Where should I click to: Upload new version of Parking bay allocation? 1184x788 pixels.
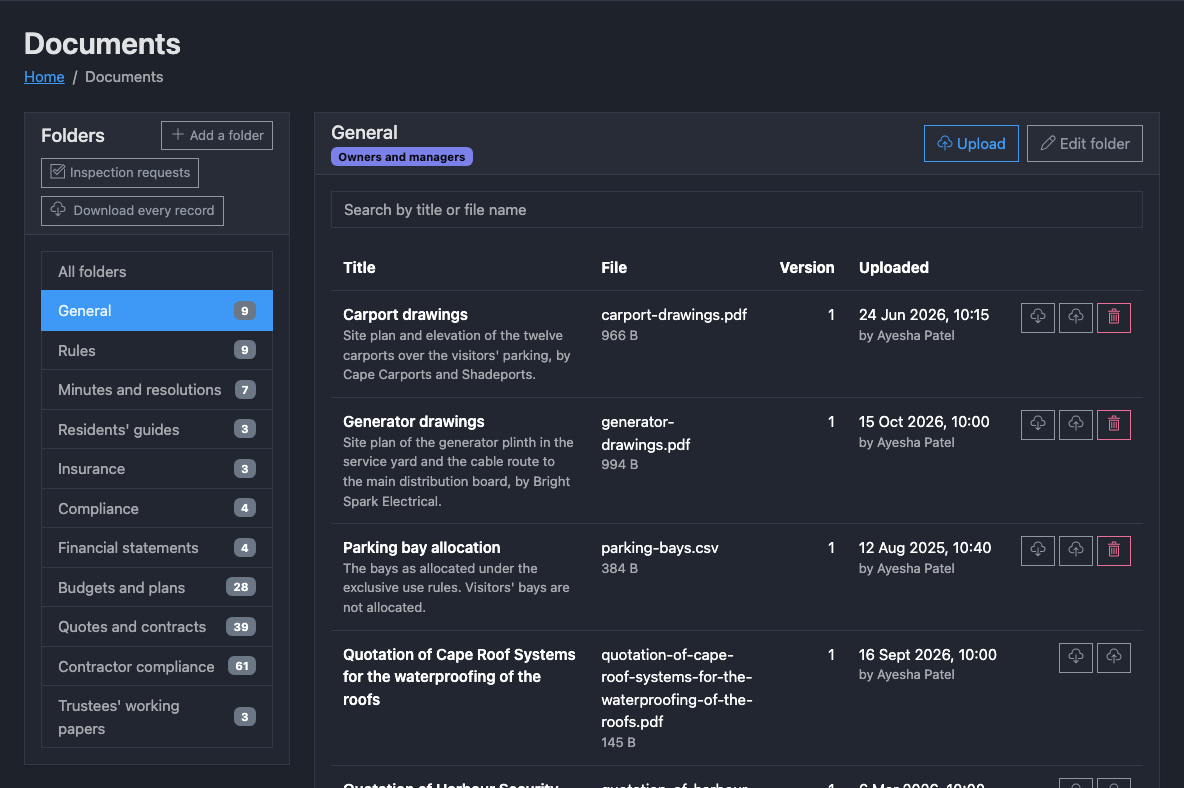(1075, 551)
